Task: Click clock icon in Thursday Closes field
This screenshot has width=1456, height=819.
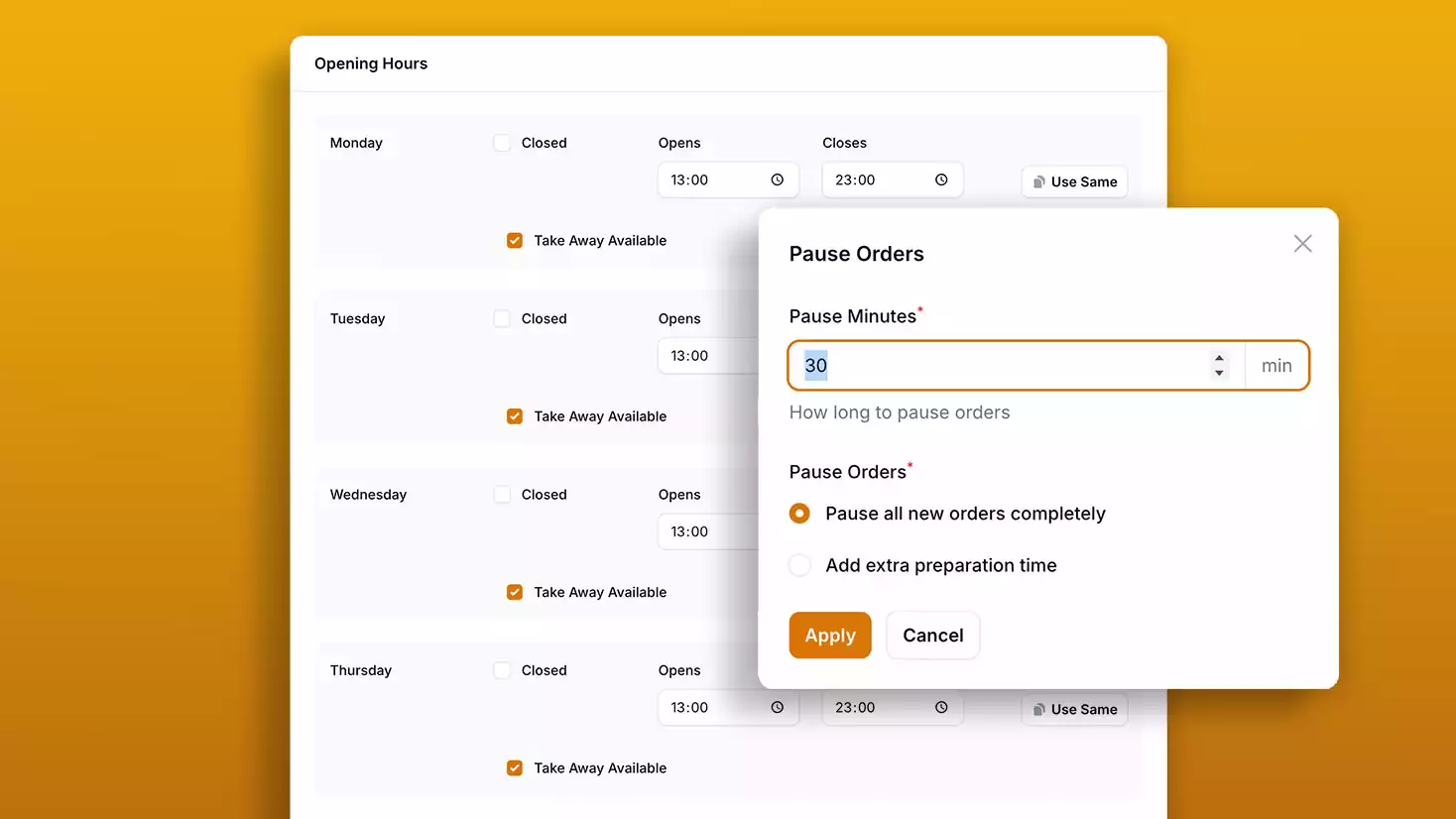Action: [941, 708]
